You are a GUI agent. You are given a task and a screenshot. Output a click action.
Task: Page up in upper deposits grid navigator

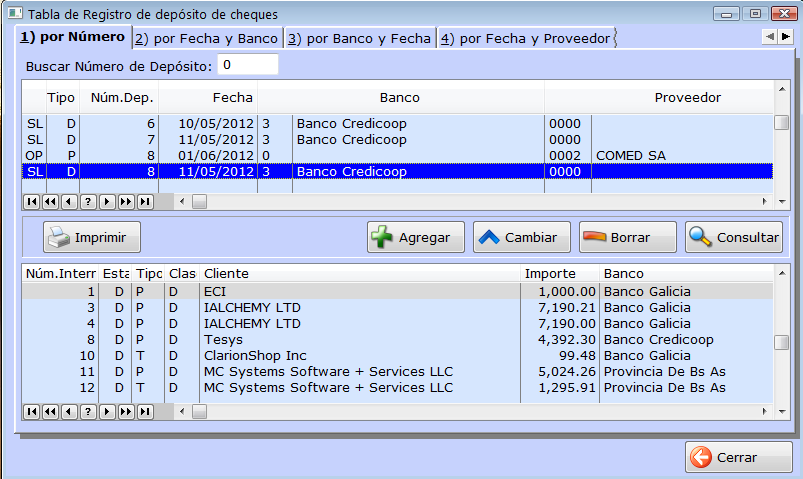click(50, 202)
